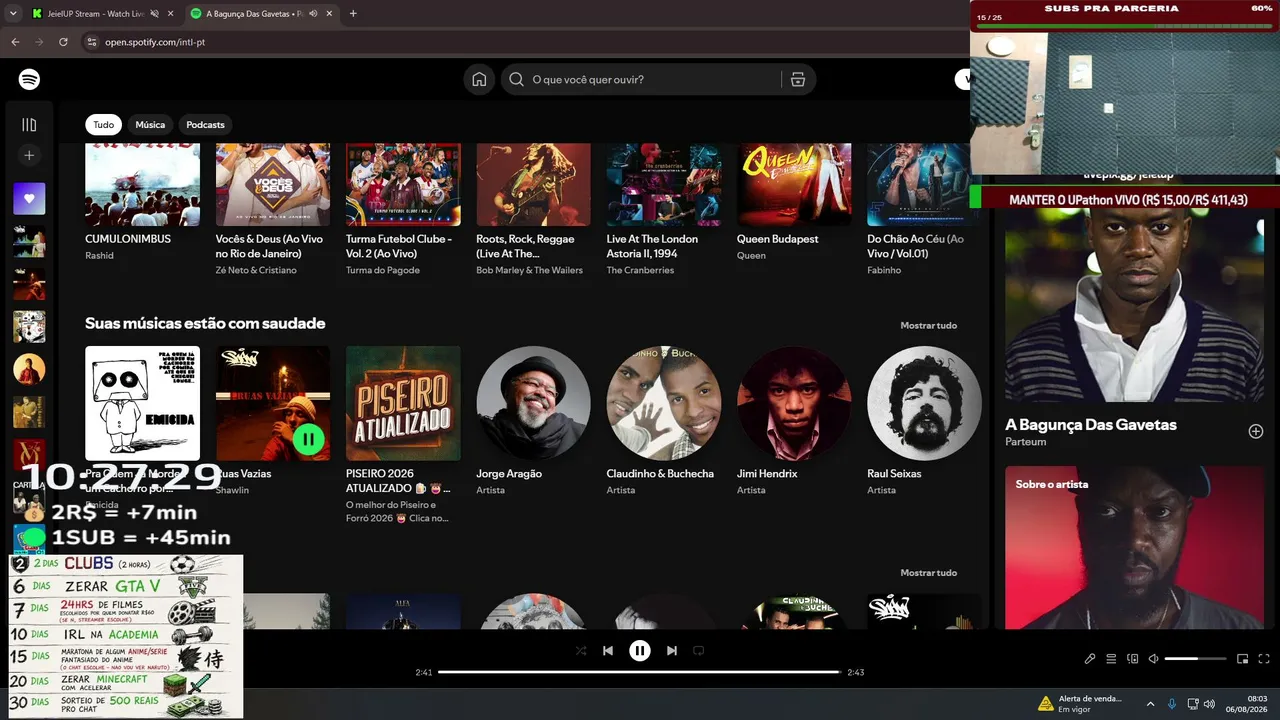This screenshot has height=720, width=1280.
Task: Open the play queue icon
Action: point(1111,659)
